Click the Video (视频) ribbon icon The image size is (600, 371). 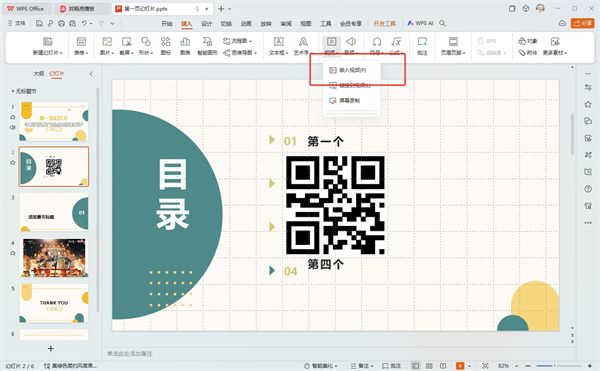coord(331,41)
